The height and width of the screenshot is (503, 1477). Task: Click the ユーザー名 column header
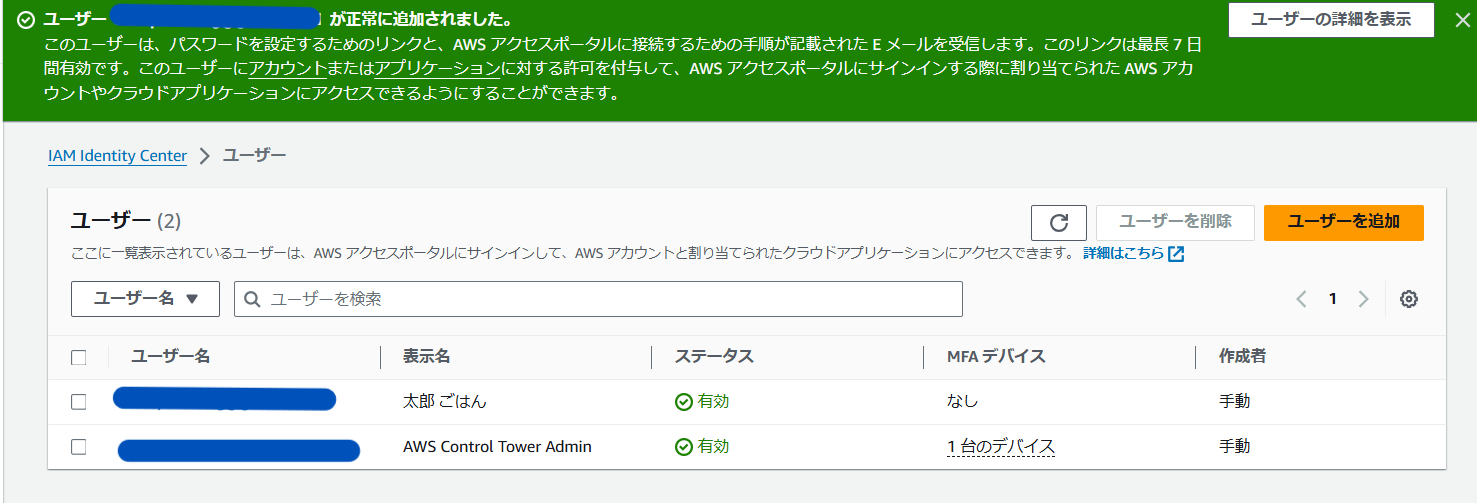point(171,357)
